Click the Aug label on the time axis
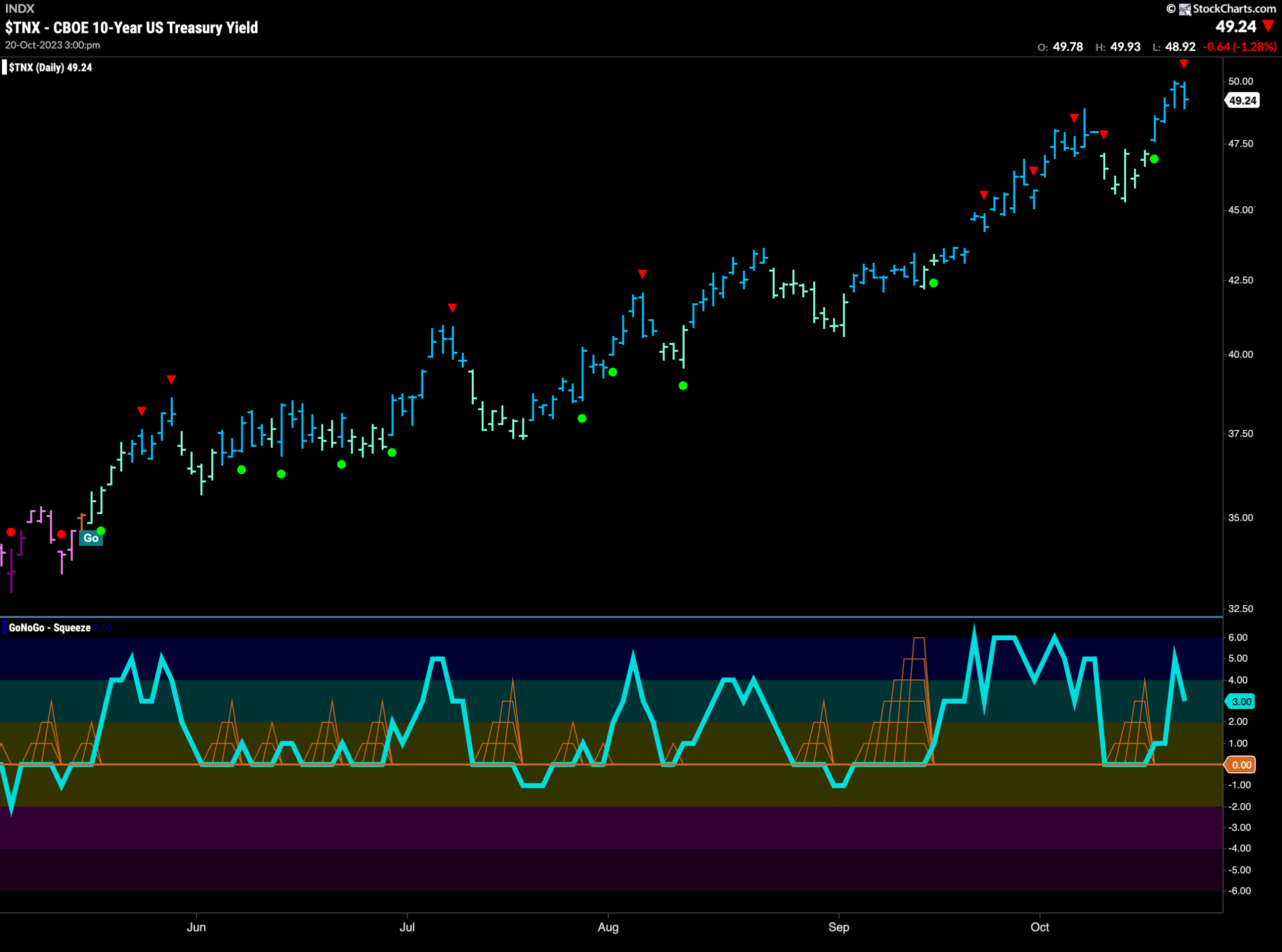 pos(608,926)
